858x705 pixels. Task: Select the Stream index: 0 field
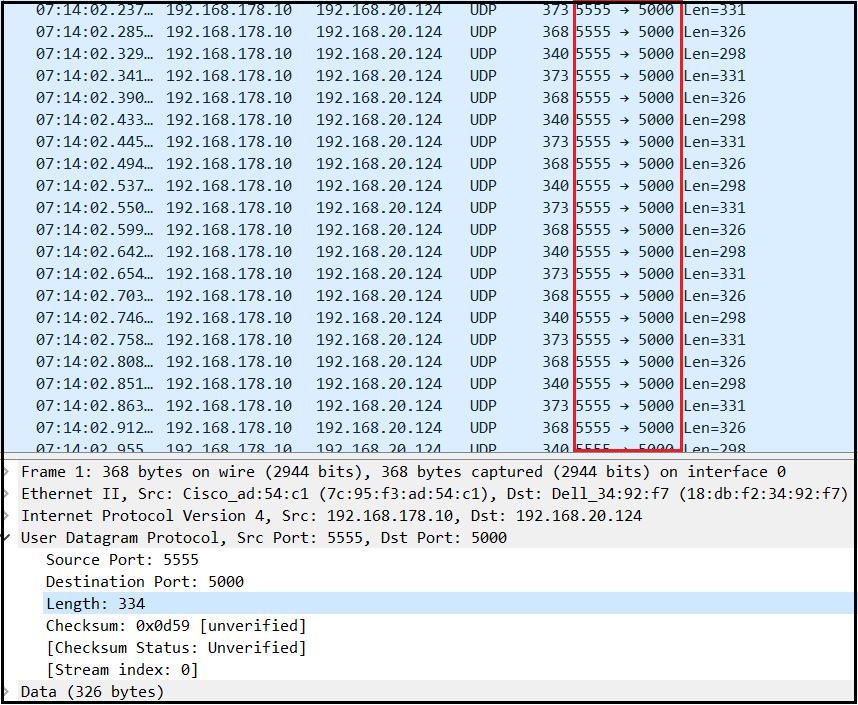coord(120,669)
